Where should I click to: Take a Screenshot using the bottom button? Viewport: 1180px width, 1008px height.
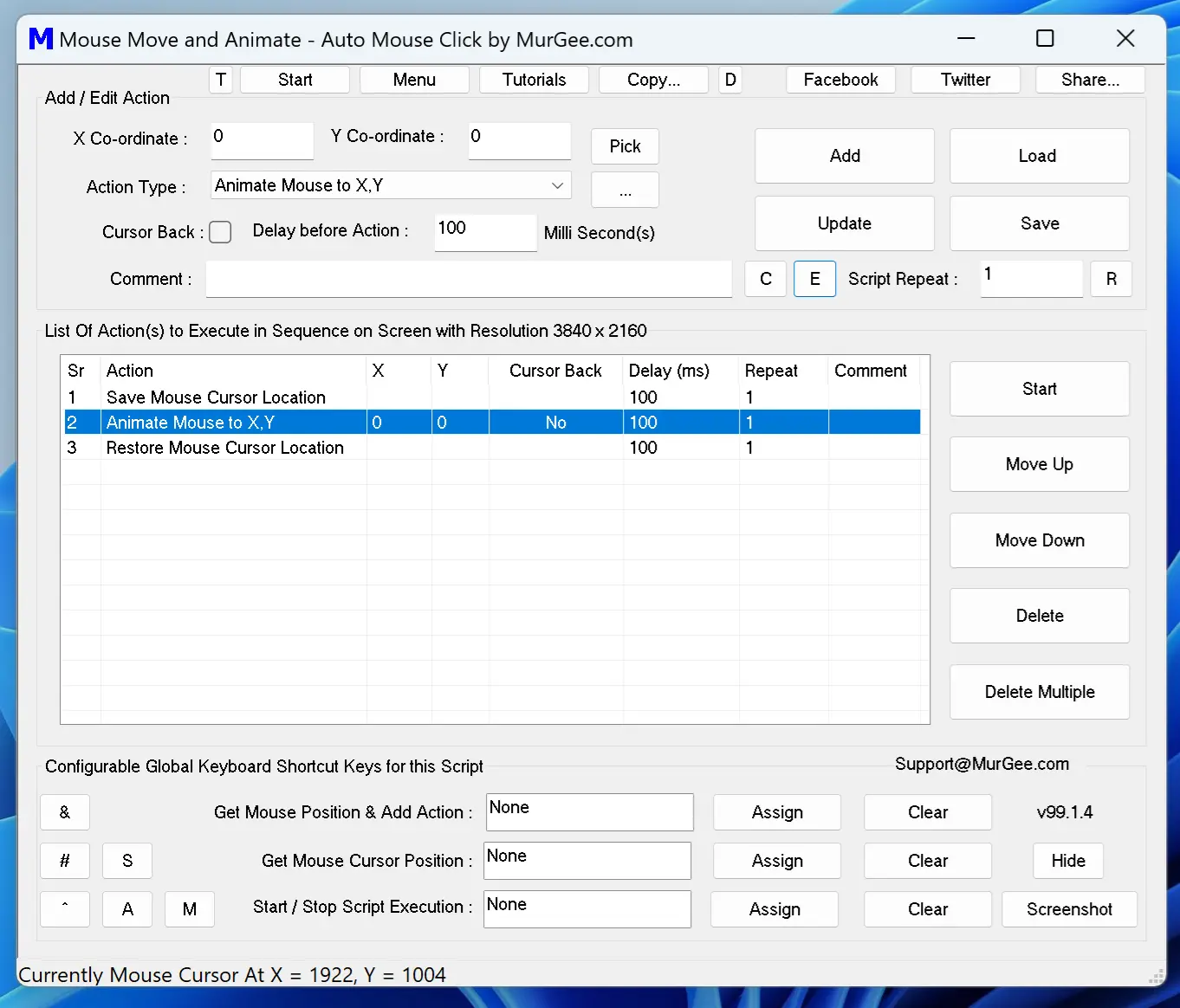1069,908
